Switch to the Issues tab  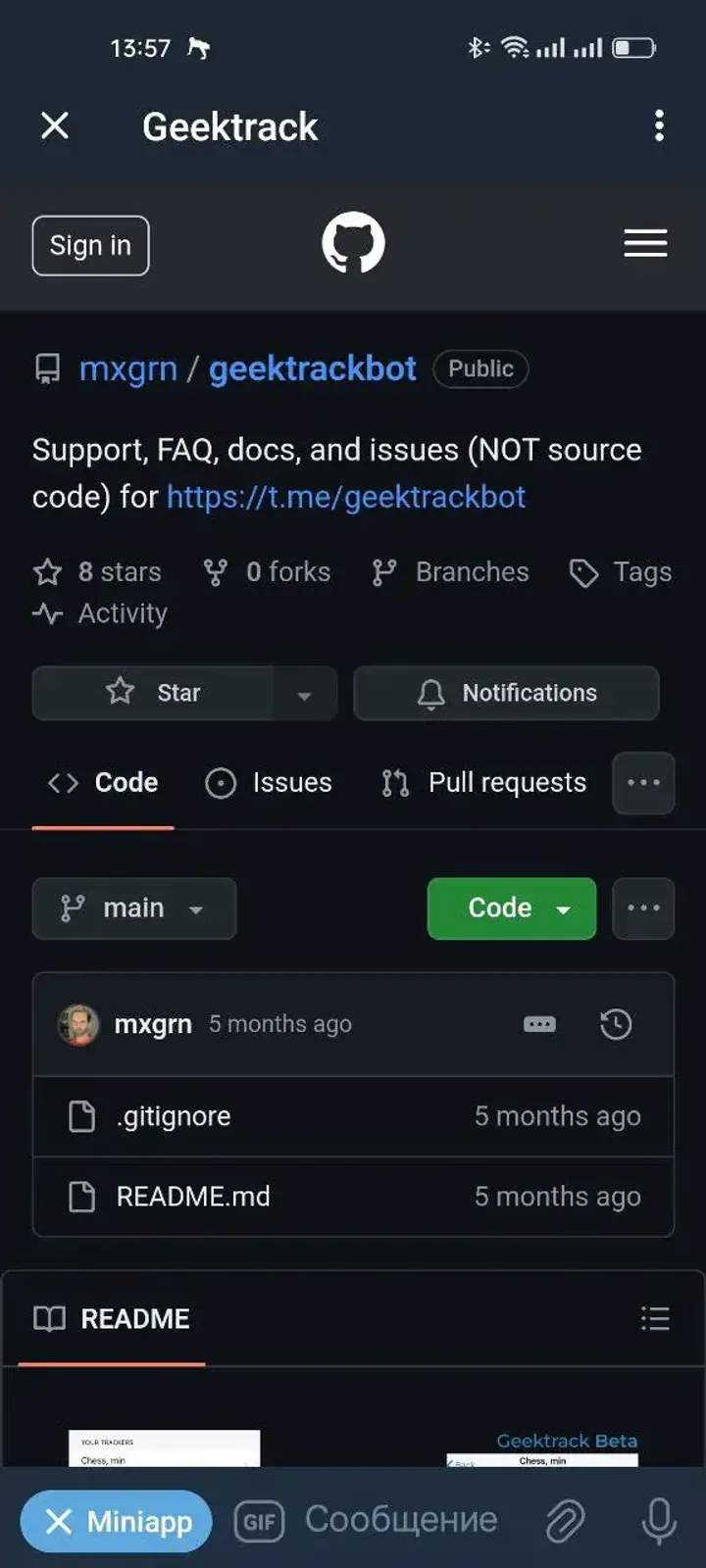click(269, 782)
